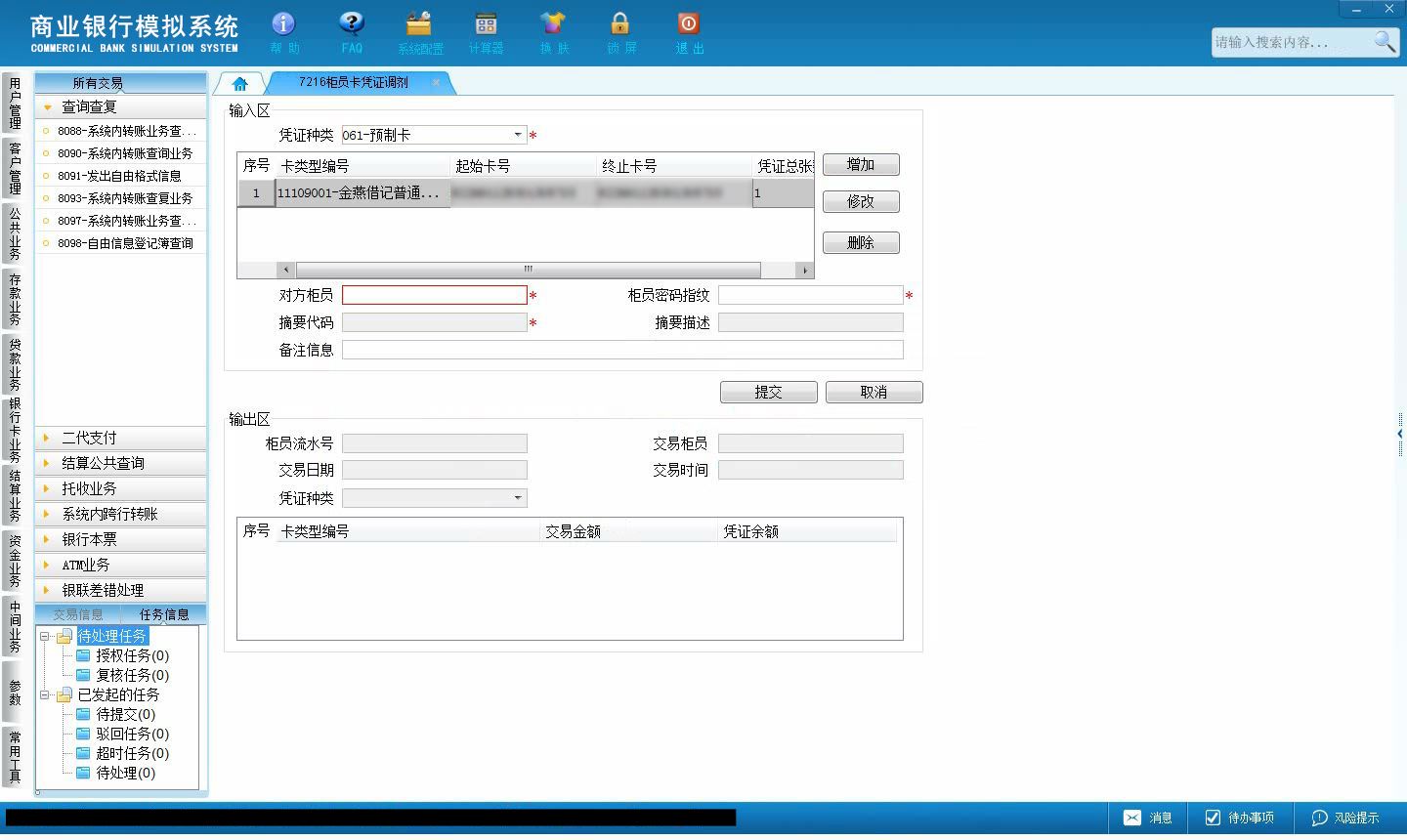Submit the form with 提交
The height and width of the screenshot is (840, 1407).
(769, 392)
